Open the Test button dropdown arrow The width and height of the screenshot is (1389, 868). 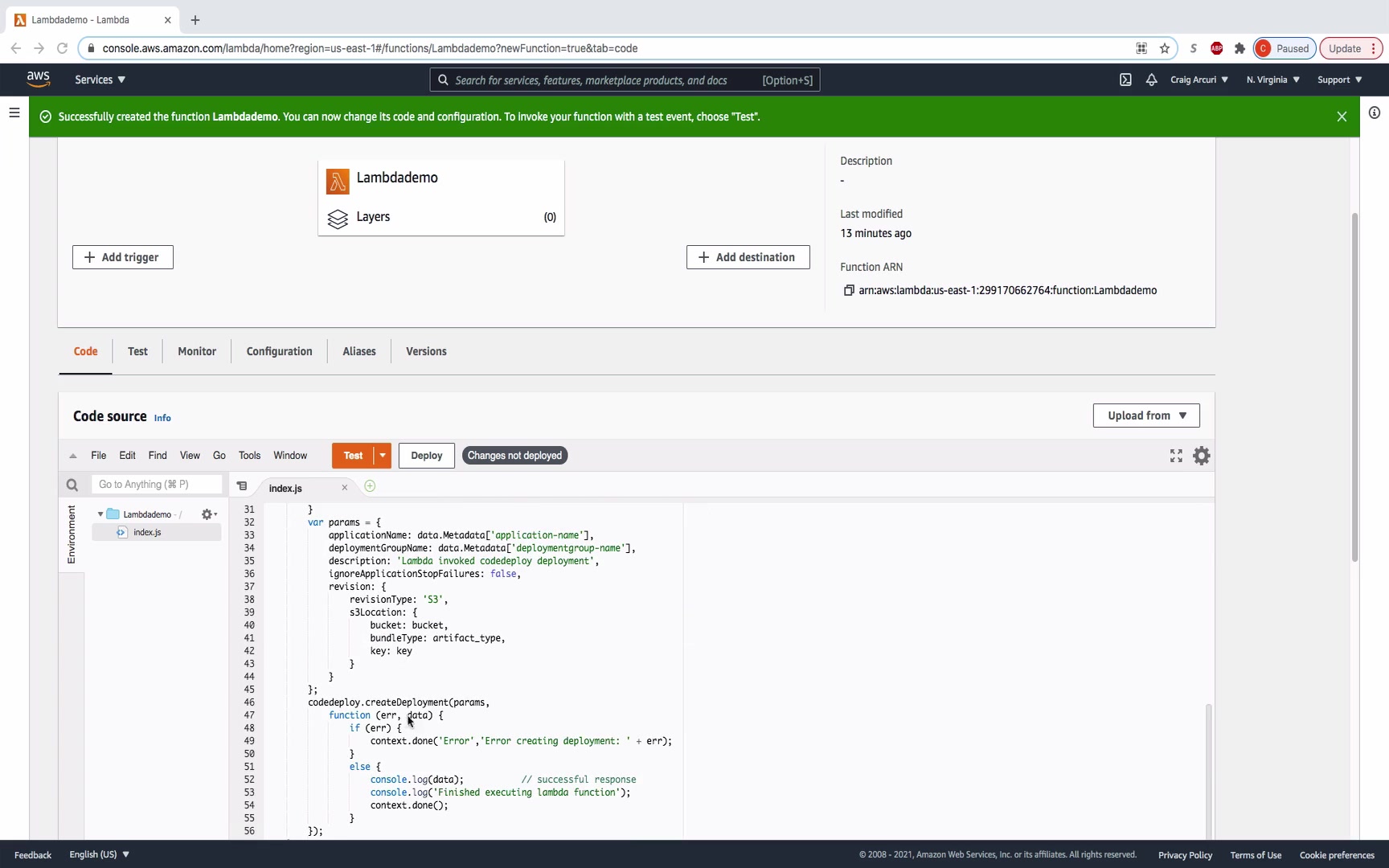383,456
